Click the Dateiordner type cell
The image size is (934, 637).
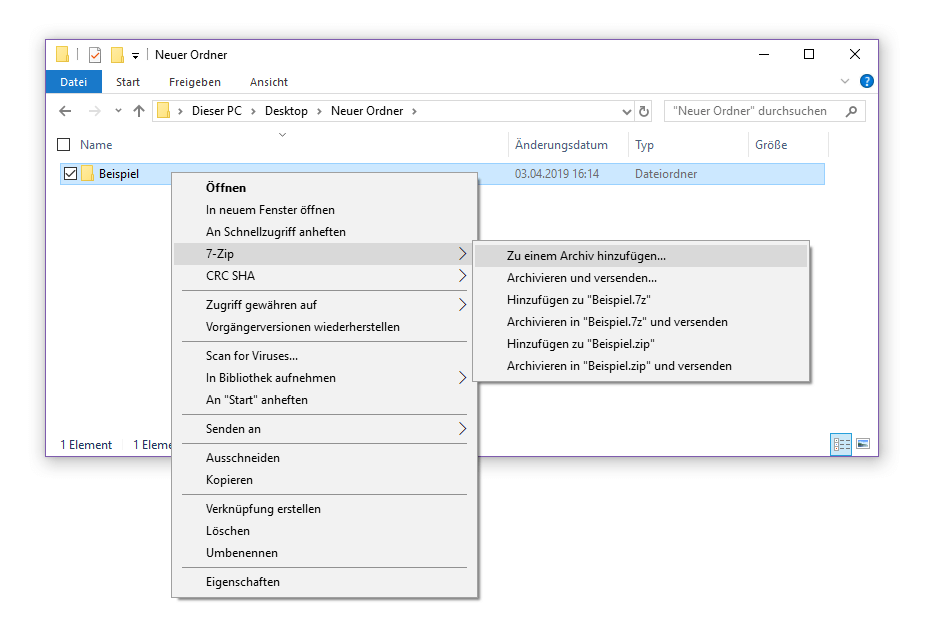click(x=666, y=174)
